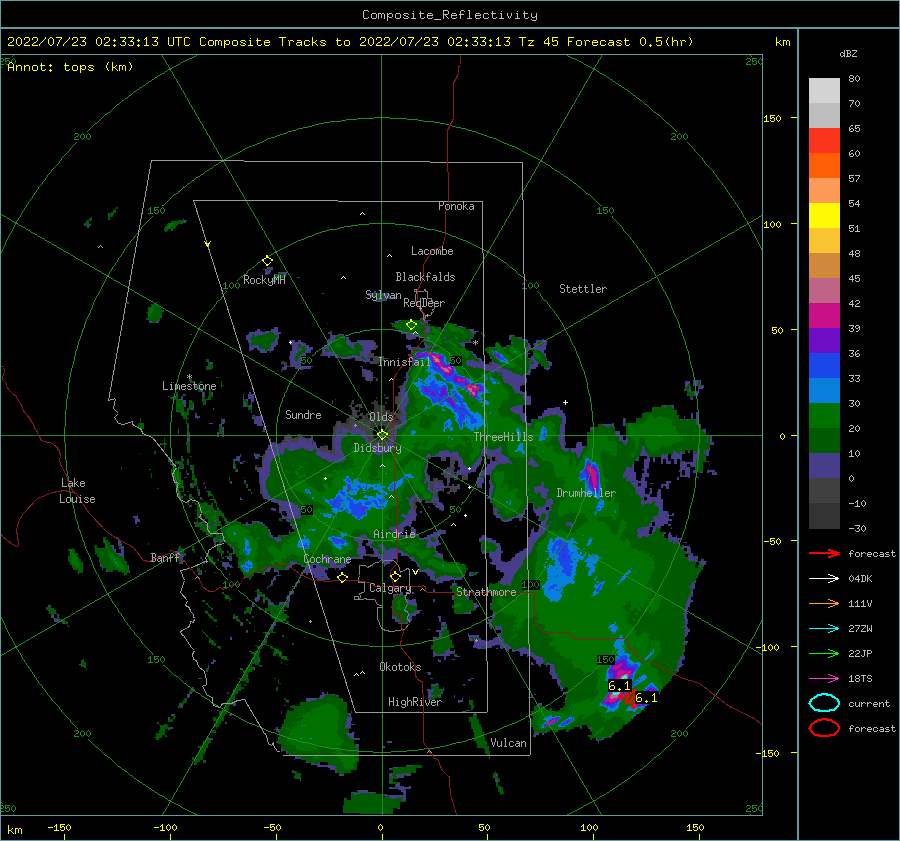Select the Strathmore label
The height and width of the screenshot is (841, 900).
coord(486,592)
